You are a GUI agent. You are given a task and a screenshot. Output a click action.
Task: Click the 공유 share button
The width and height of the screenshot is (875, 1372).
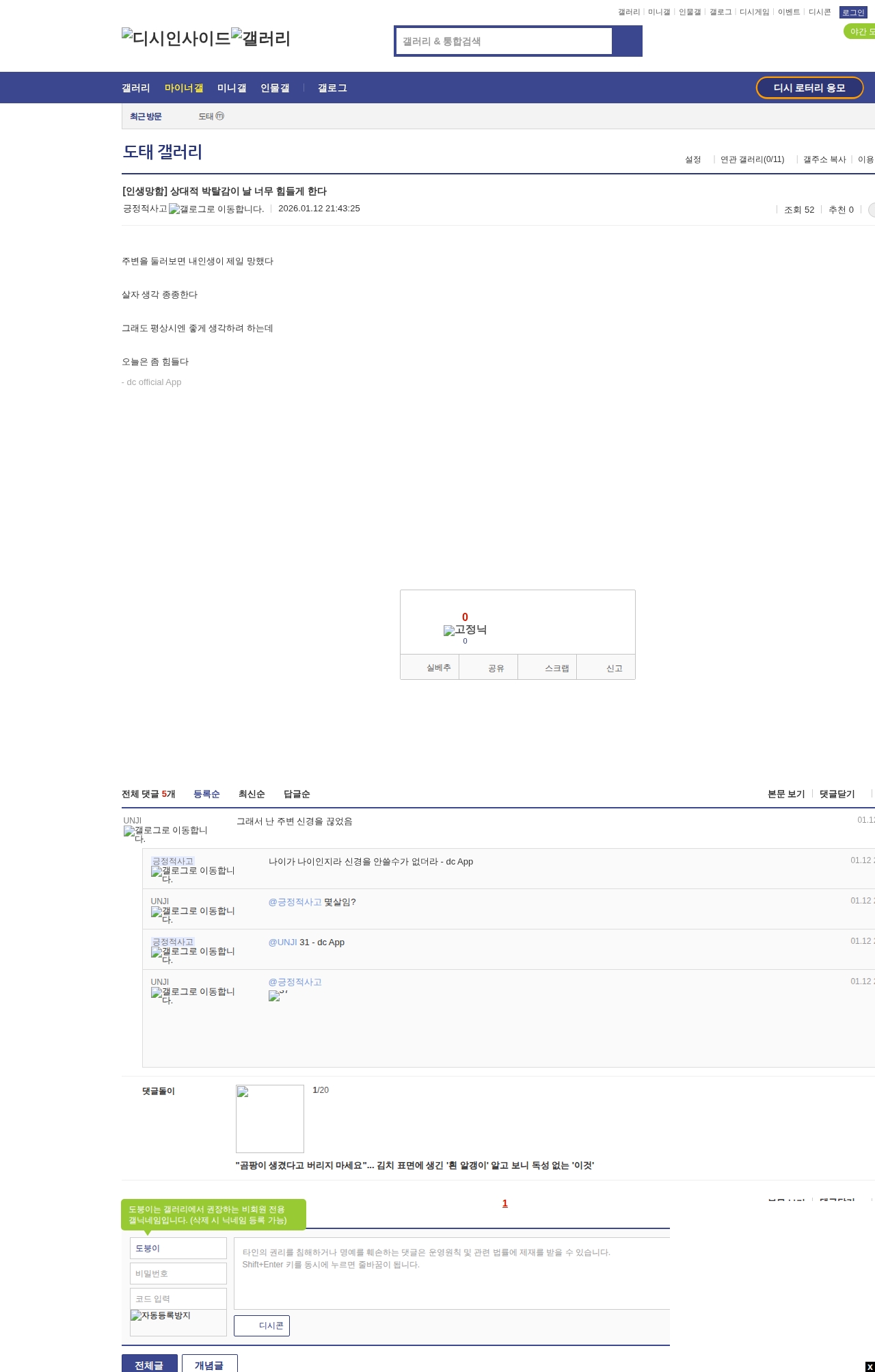[488, 668]
